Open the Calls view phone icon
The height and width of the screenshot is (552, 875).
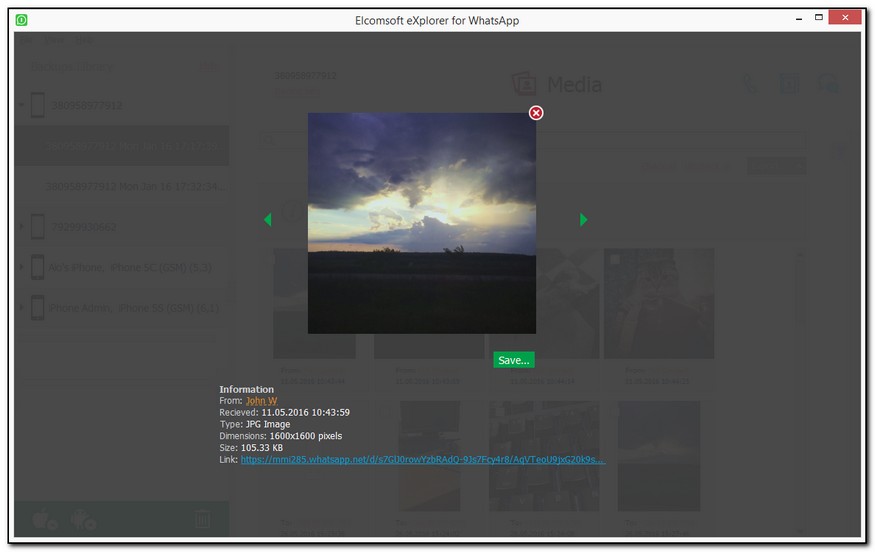click(x=751, y=85)
